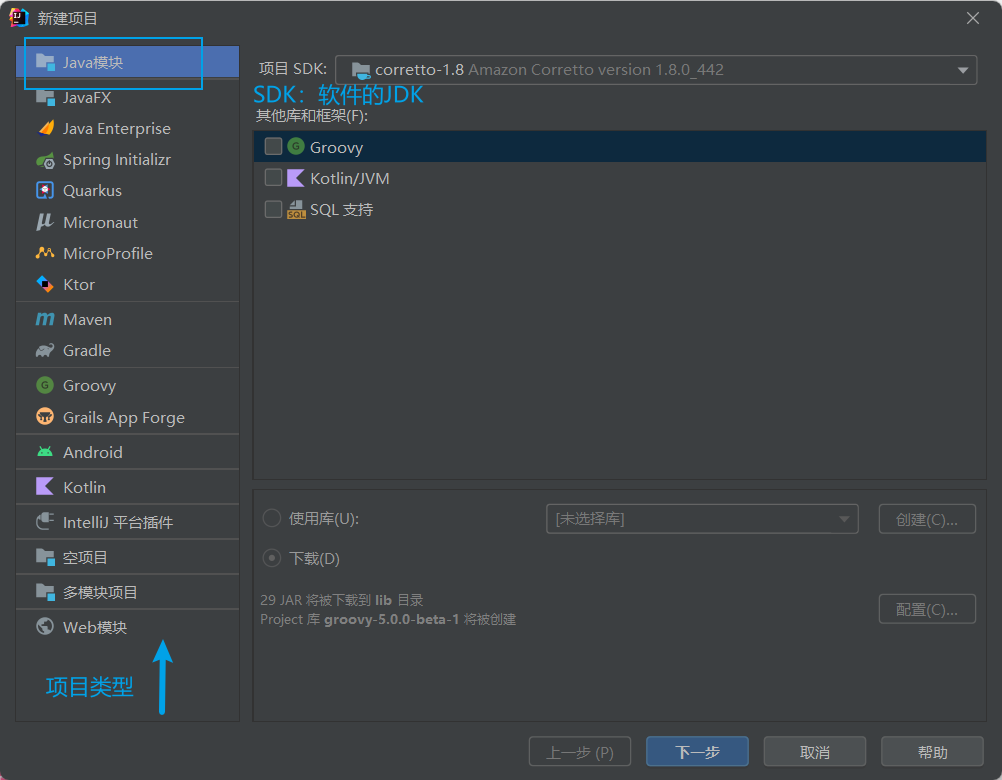Click the Micronaut mu icon
The image size is (1002, 780).
click(45, 222)
